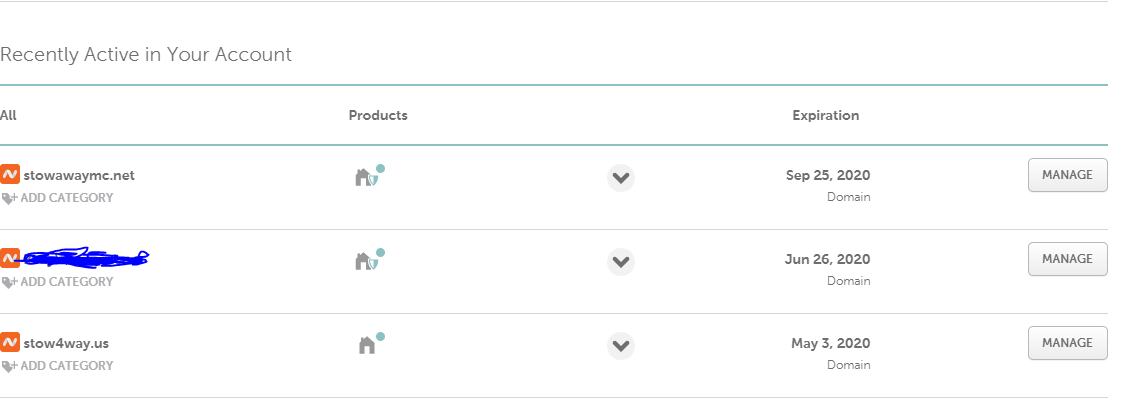Select the All column header
The width and height of the screenshot is (1122, 402).
8,115
